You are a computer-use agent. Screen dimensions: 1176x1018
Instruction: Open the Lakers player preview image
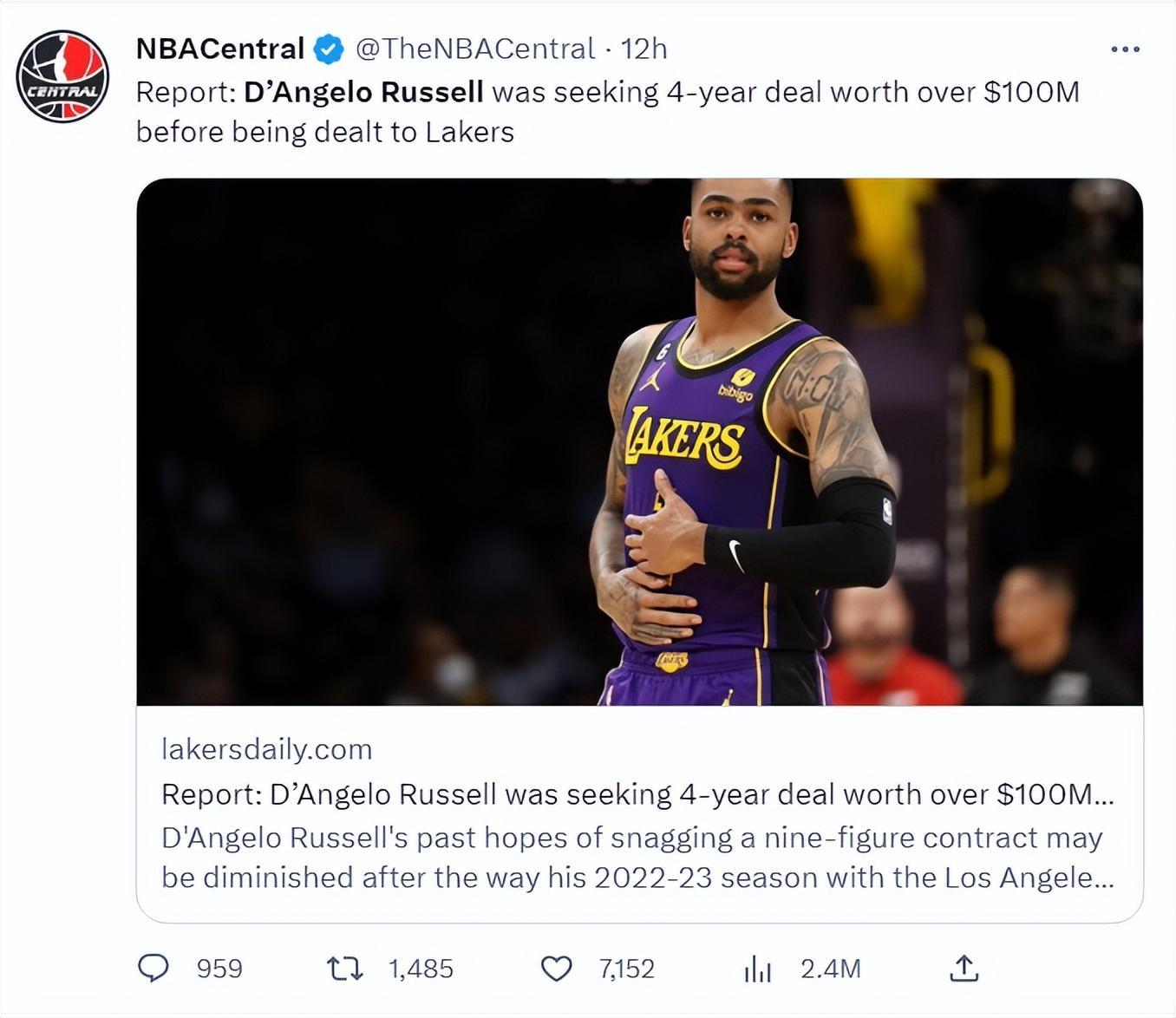click(639, 441)
